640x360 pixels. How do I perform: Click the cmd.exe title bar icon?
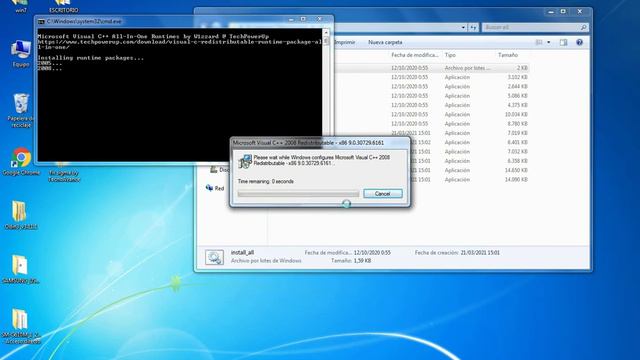click(x=41, y=22)
